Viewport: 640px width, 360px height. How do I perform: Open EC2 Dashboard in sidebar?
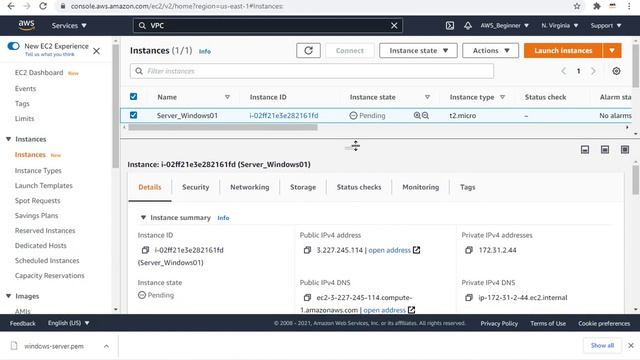[x=39, y=73]
